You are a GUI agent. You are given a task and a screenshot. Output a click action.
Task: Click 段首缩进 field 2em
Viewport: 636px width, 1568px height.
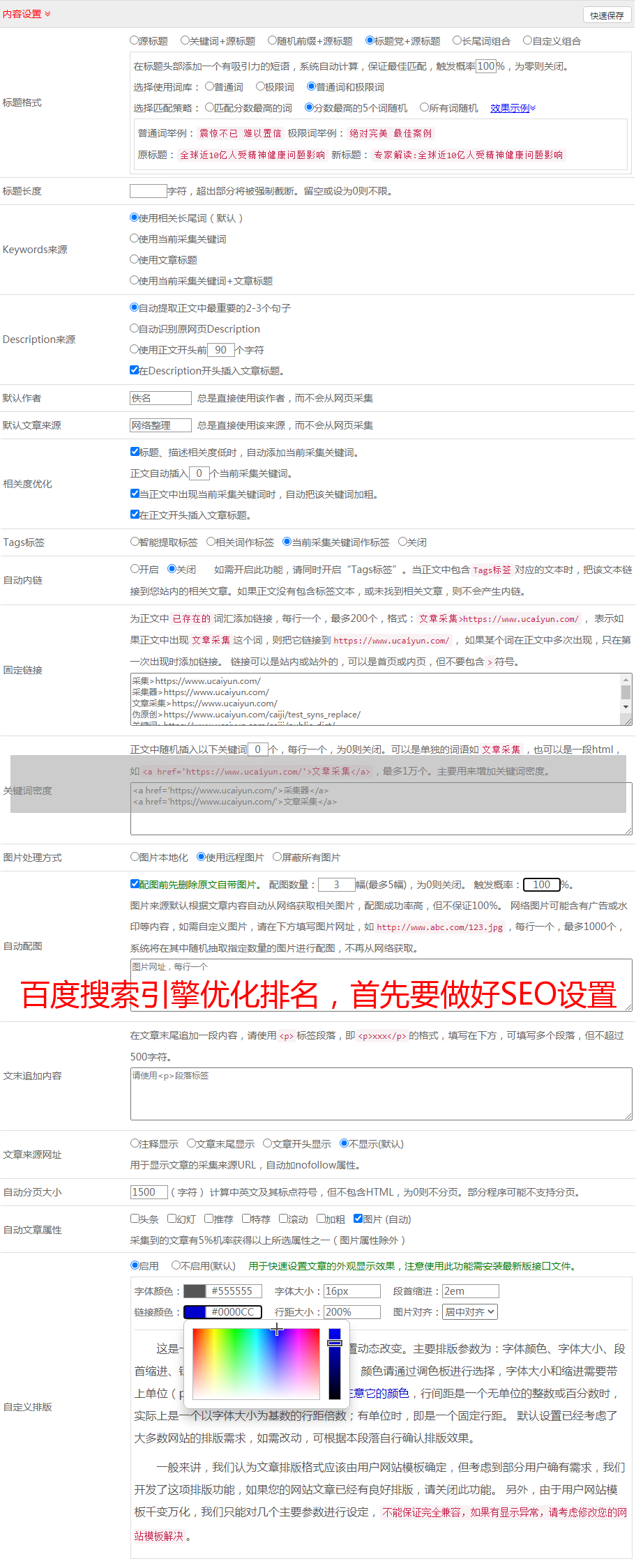click(471, 1291)
